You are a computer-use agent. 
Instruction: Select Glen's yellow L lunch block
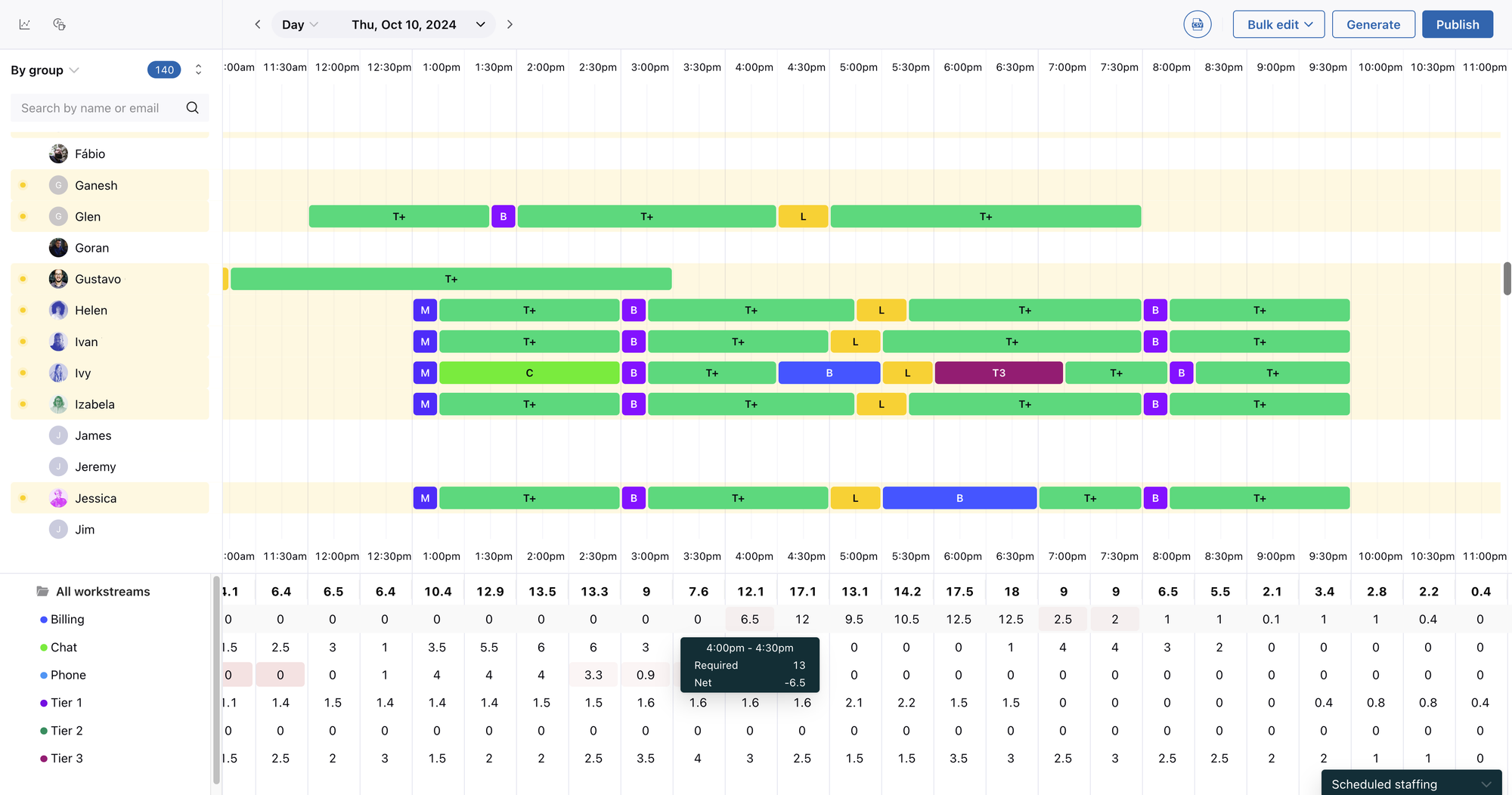pos(803,216)
